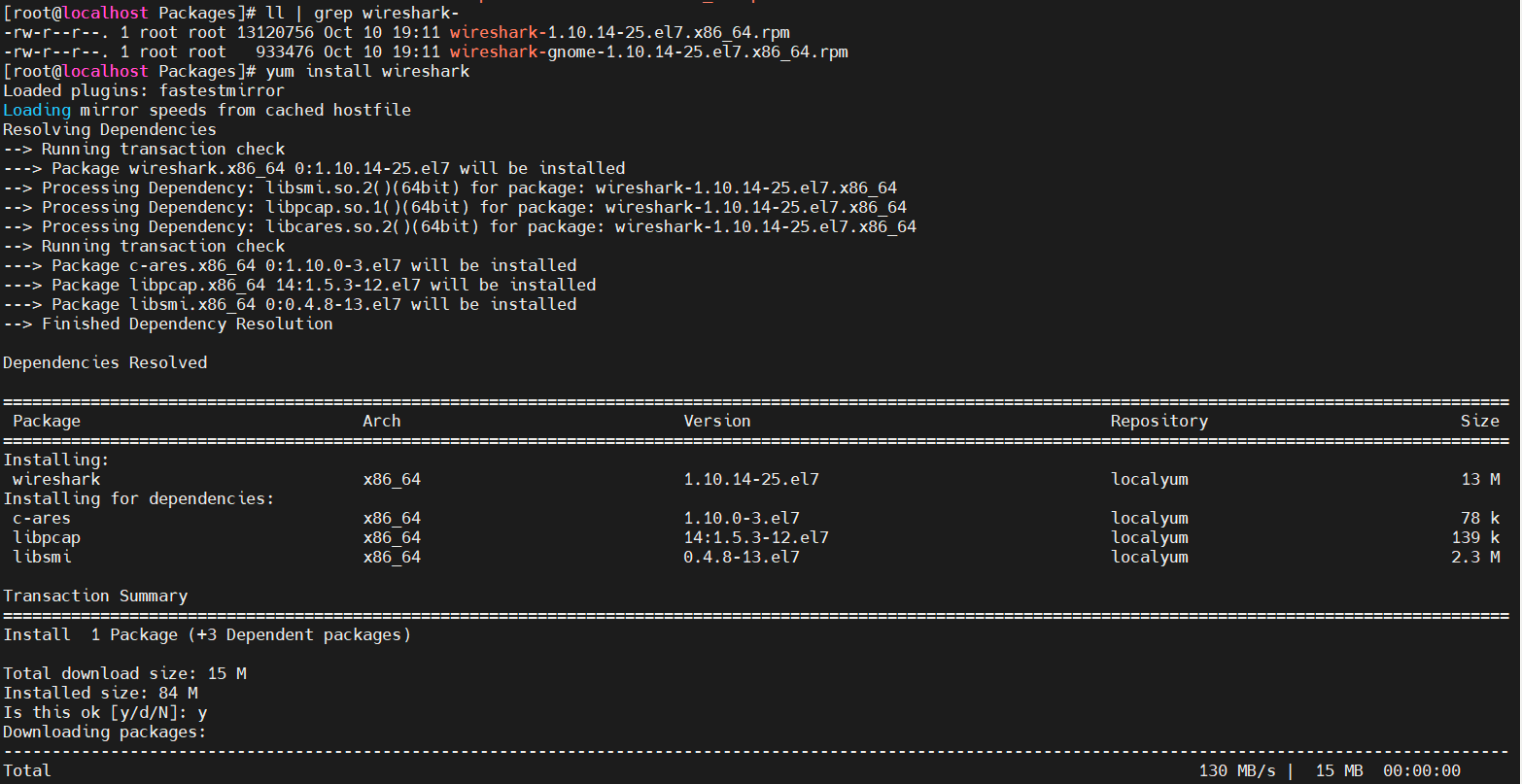Click the 'Downloading packages:' line
The image size is (1522, 784).
pos(105,732)
